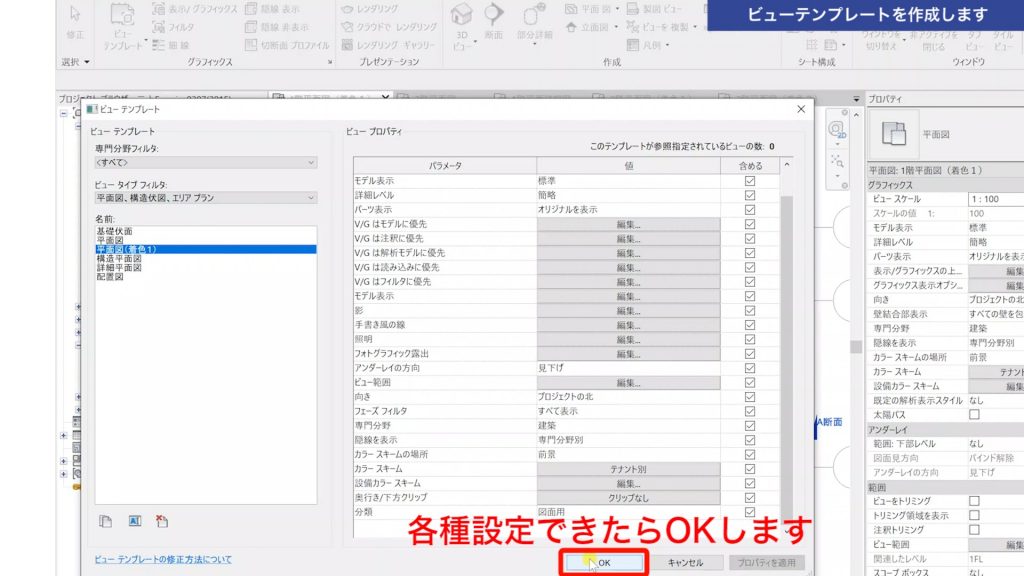Image resolution: width=1024 pixels, height=576 pixels.
Task: Click the duplicate view template icon
Action: 105,521
